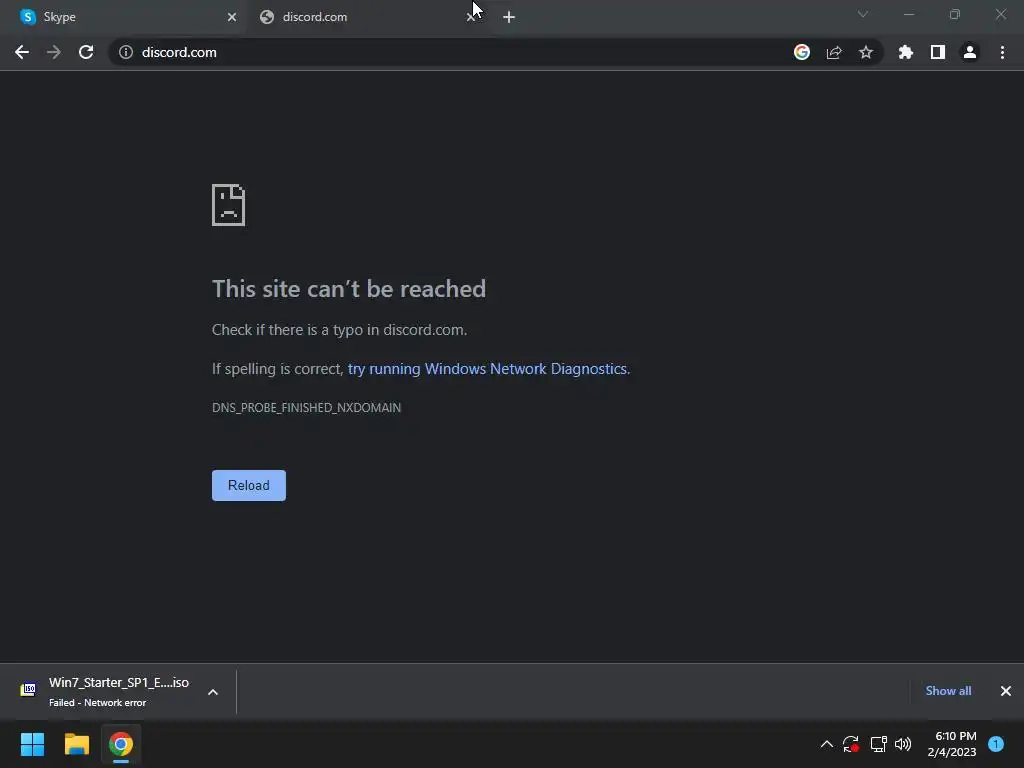Image resolution: width=1024 pixels, height=768 pixels.
Task: Close the discord.com tab
Action: pyautogui.click(x=470, y=18)
